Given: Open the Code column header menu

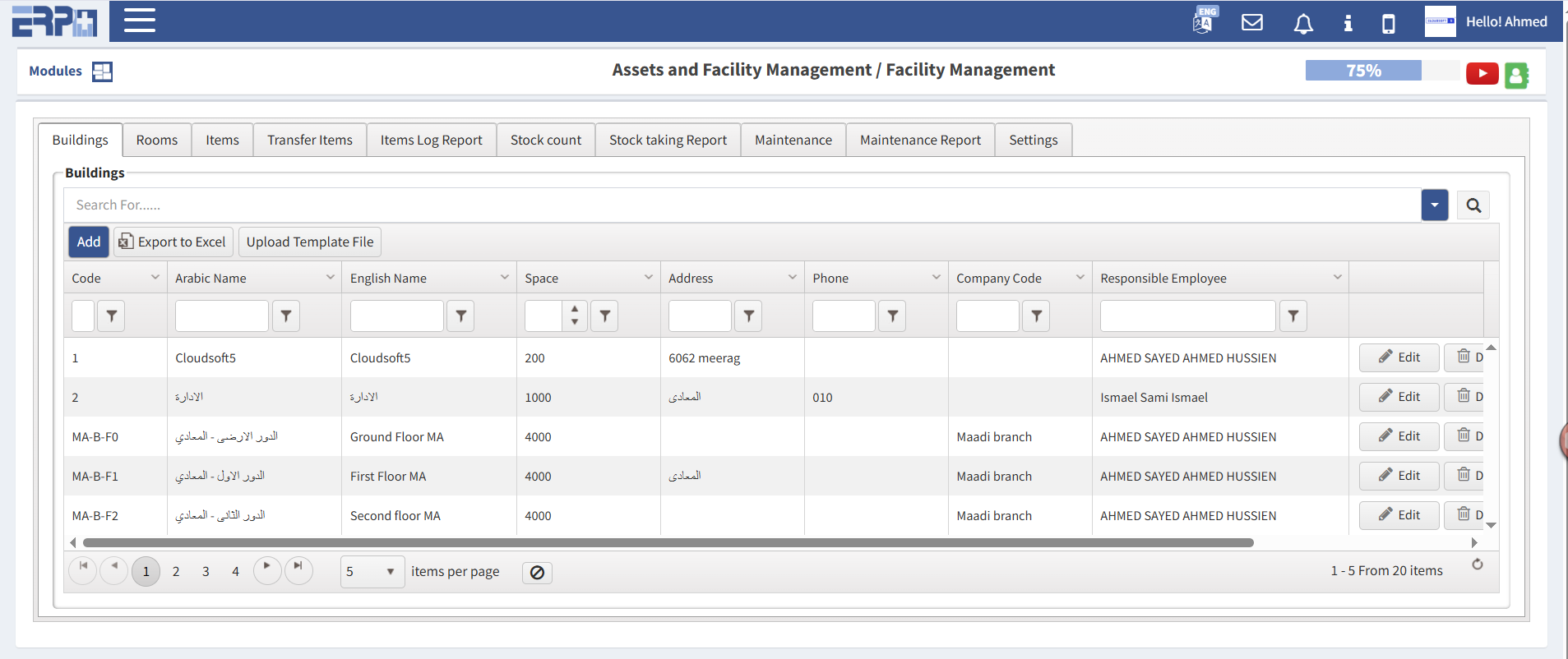Looking at the screenshot, I should coord(155,278).
